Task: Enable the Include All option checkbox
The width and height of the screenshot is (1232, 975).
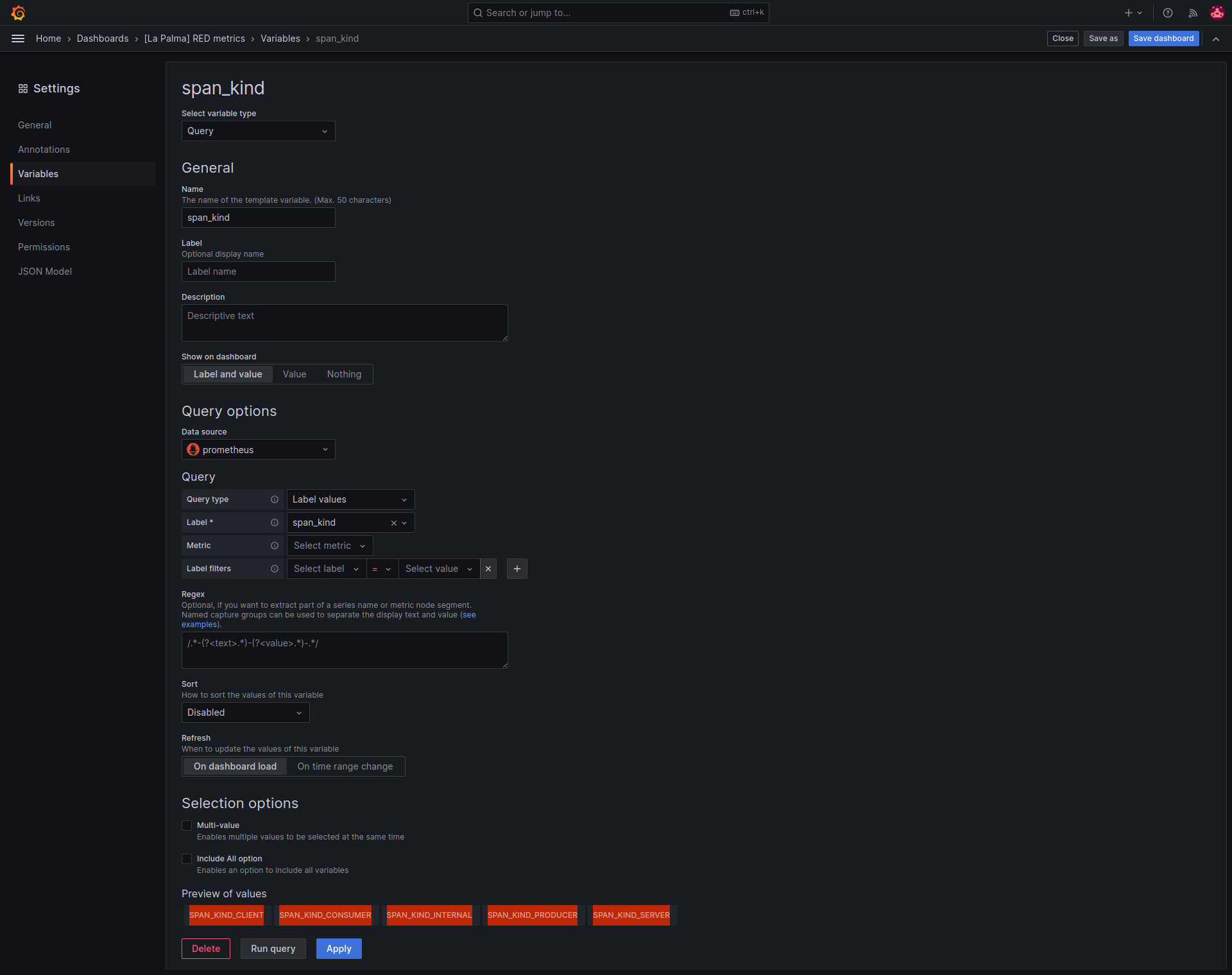Action: click(x=187, y=859)
